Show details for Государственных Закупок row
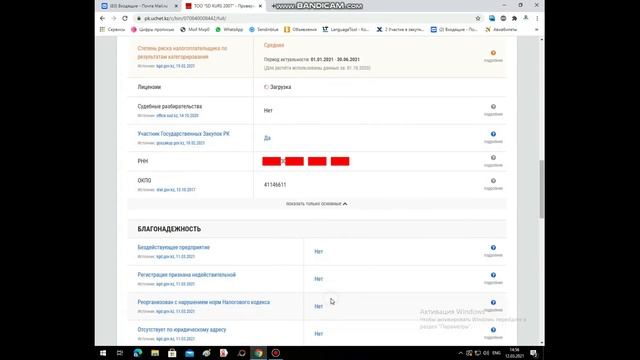This screenshot has width=640, height=360. point(493,137)
